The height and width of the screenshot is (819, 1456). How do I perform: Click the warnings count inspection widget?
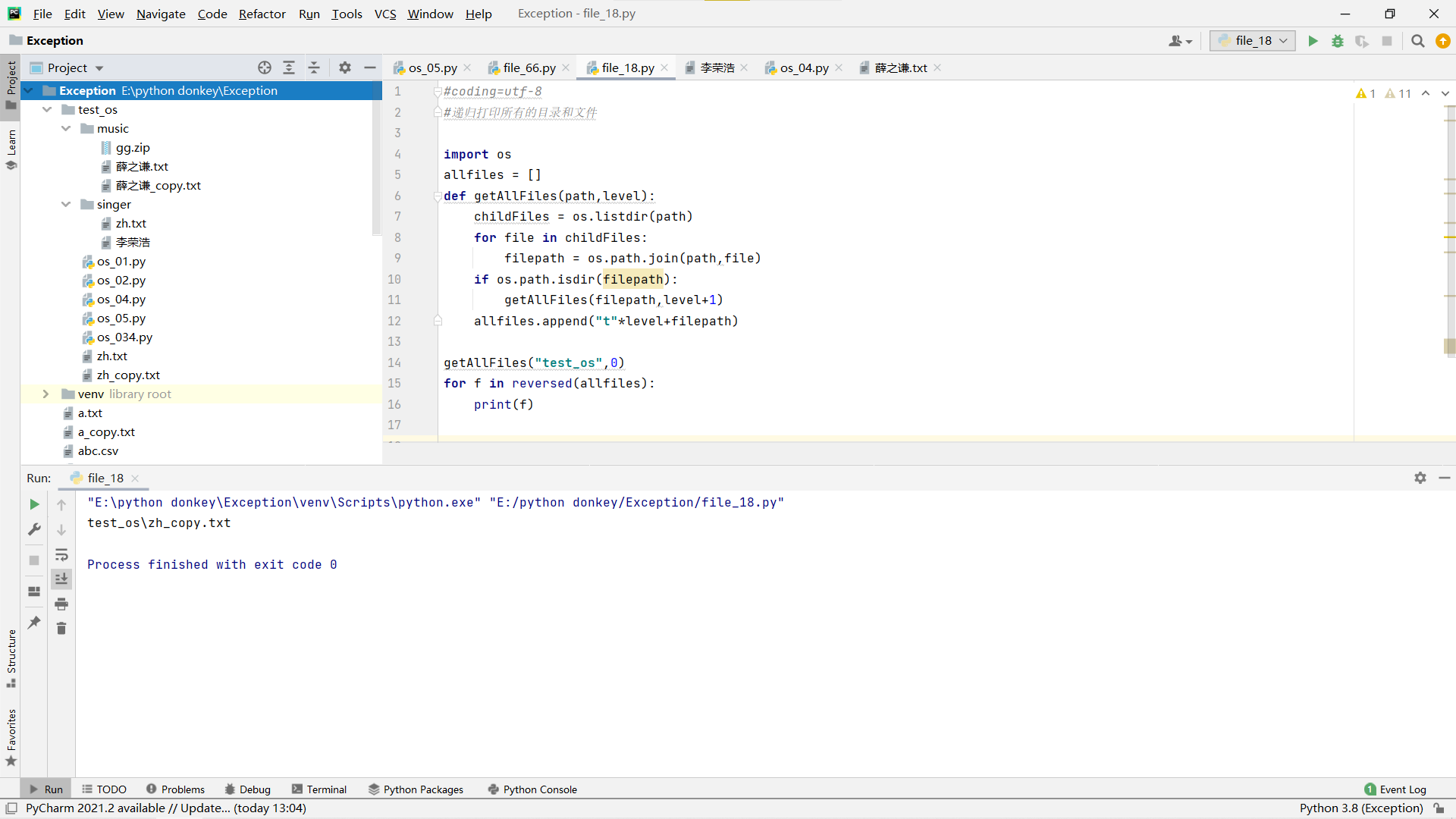tap(1383, 93)
